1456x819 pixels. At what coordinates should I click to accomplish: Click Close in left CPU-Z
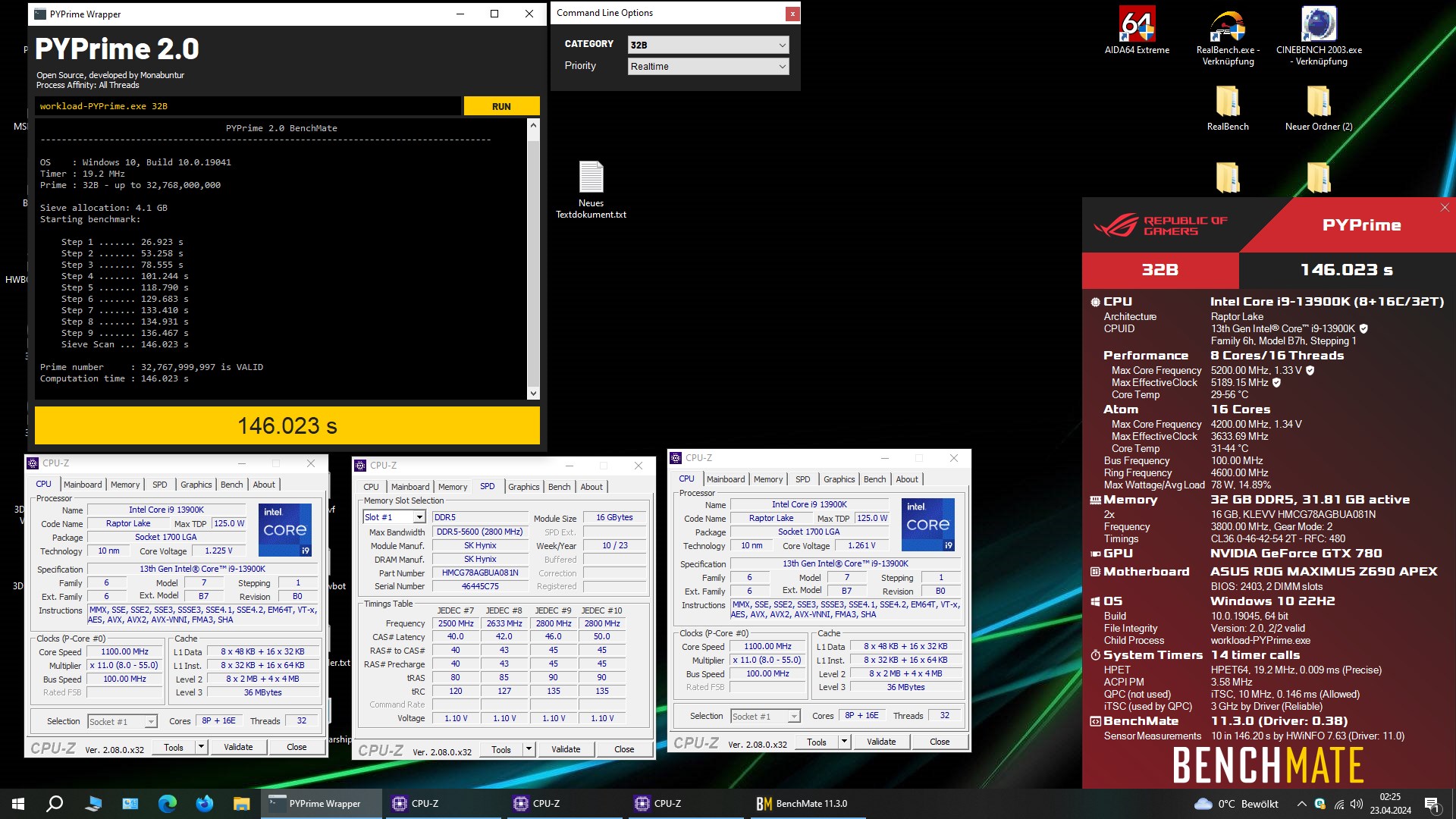tap(297, 747)
